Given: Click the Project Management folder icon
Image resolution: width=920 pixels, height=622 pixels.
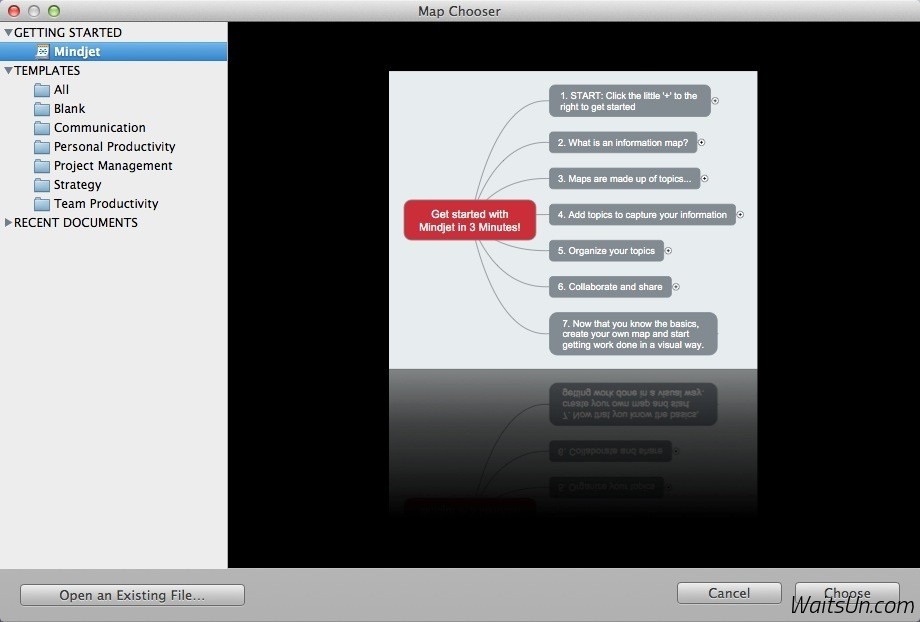Looking at the screenshot, I should pos(42,166).
